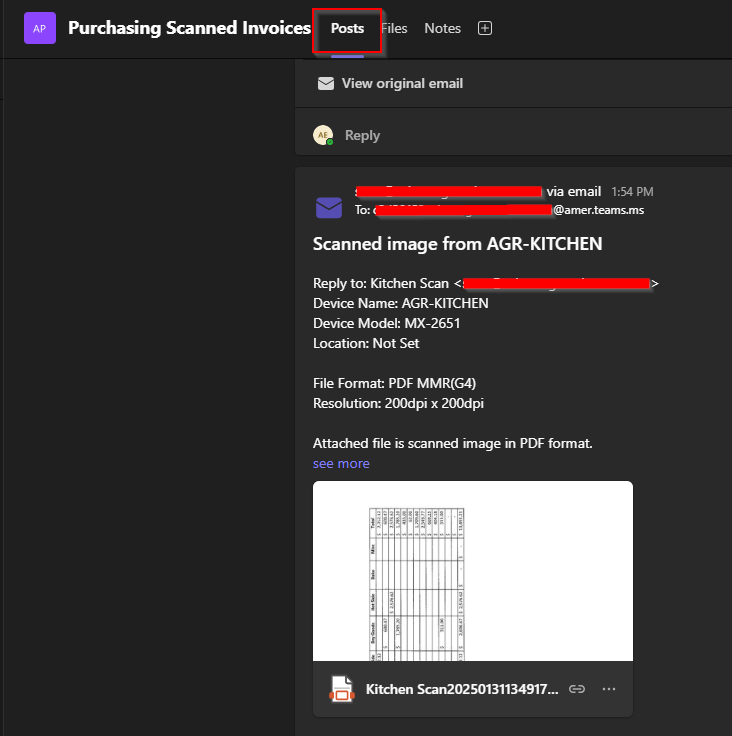Screen dimensions: 732x736
Task: Click the 1:54 PM timestamp
Action: (x=632, y=192)
